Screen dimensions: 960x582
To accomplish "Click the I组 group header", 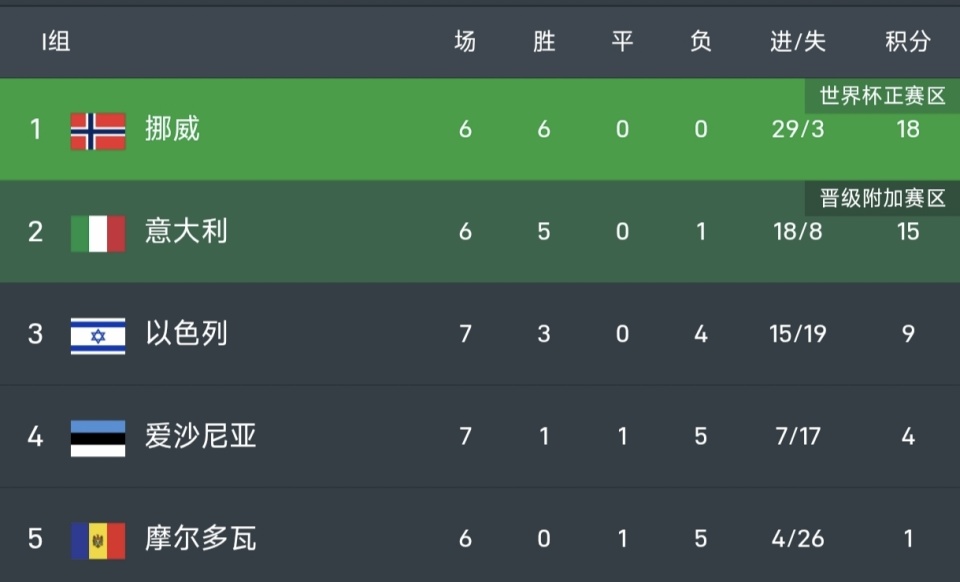I will pyautogui.click(x=56, y=42).
